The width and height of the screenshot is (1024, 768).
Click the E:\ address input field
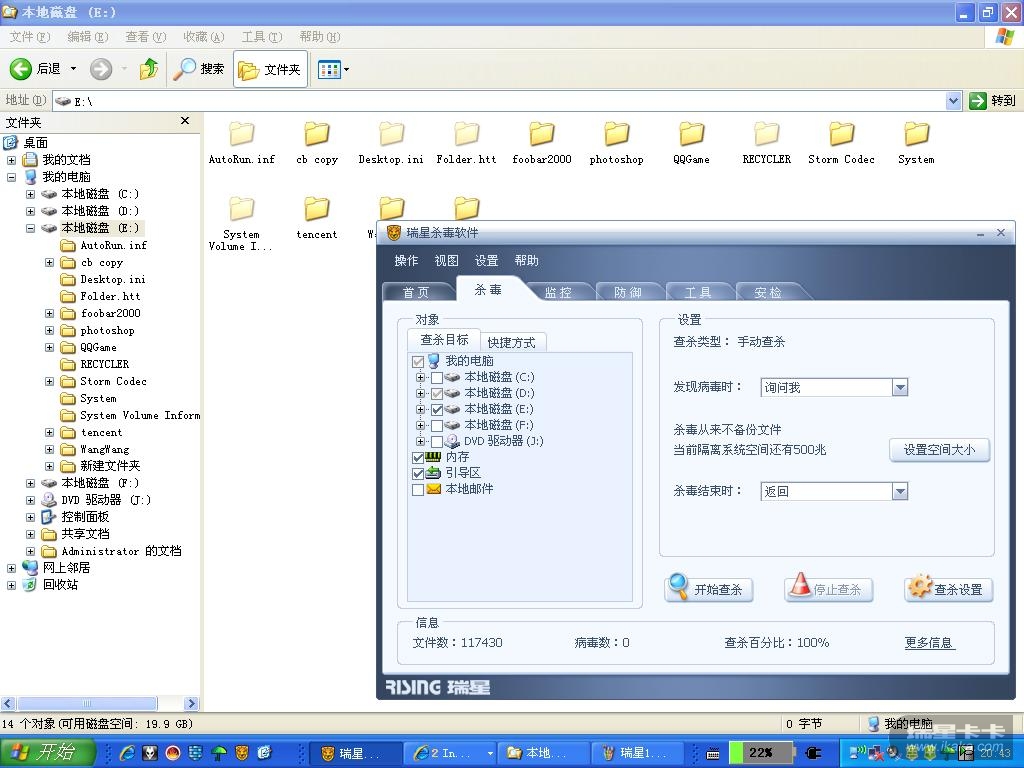(499, 101)
